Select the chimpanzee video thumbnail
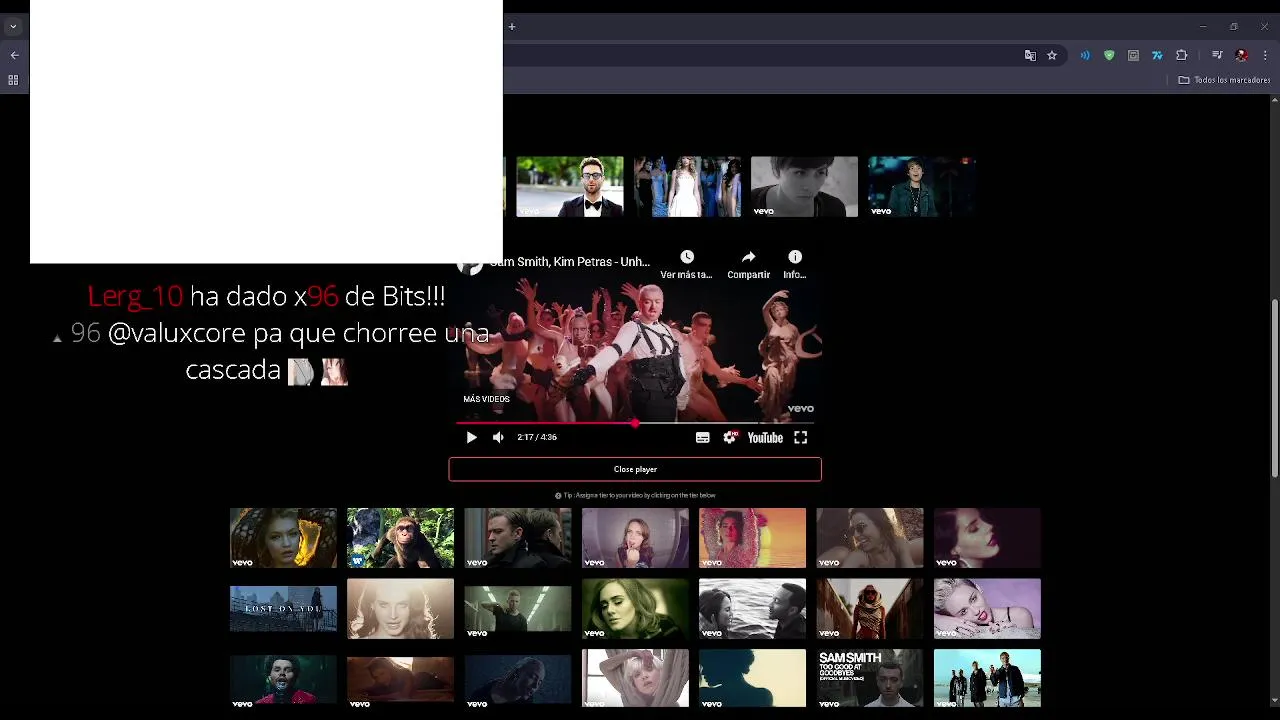 click(x=400, y=538)
